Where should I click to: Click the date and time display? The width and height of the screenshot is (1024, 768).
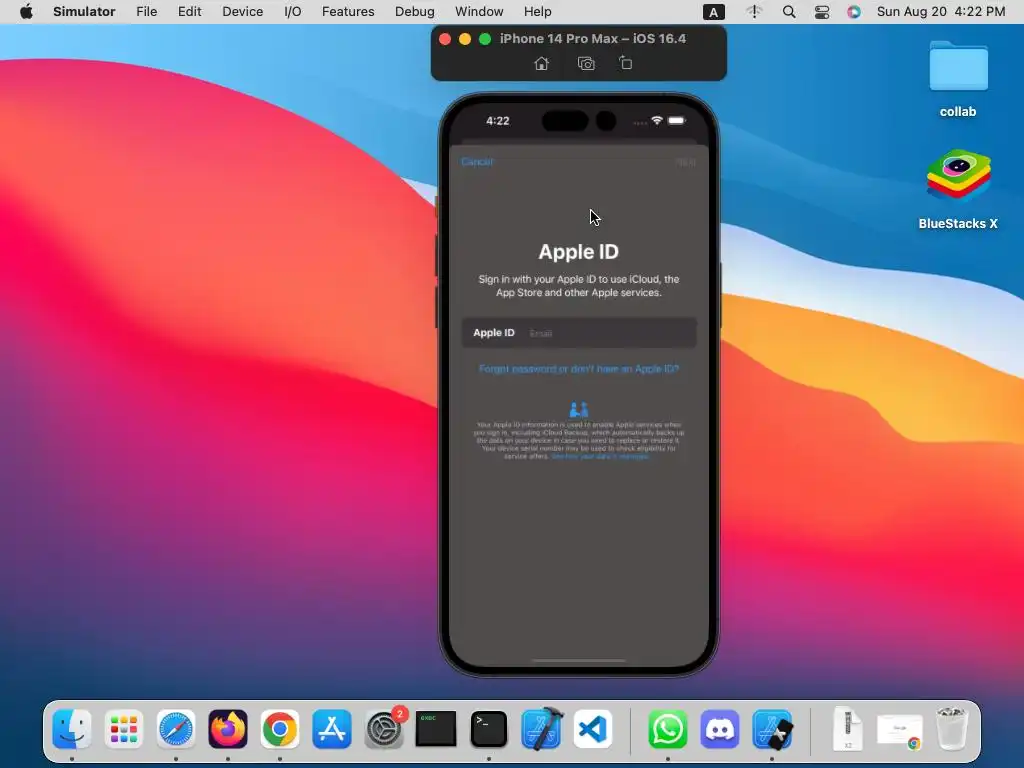941,12
